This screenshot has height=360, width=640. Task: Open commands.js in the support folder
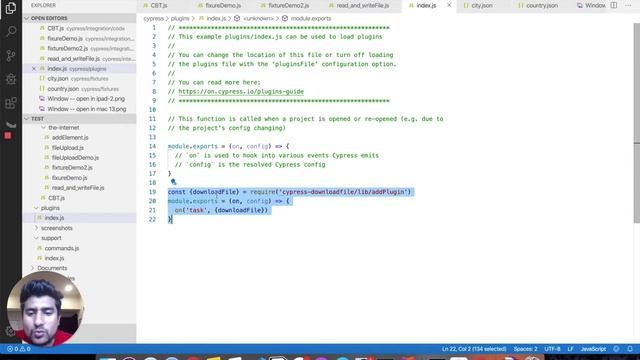(62, 248)
